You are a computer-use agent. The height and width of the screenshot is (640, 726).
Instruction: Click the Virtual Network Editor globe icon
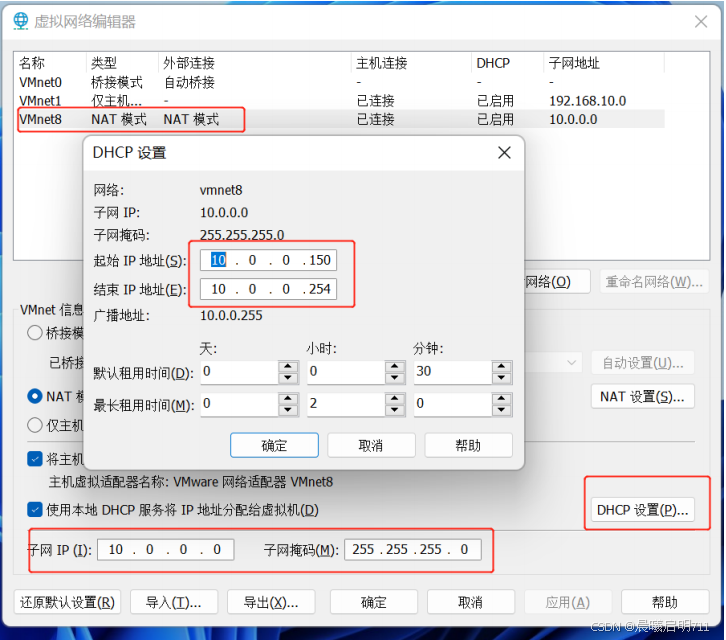[x=21, y=21]
